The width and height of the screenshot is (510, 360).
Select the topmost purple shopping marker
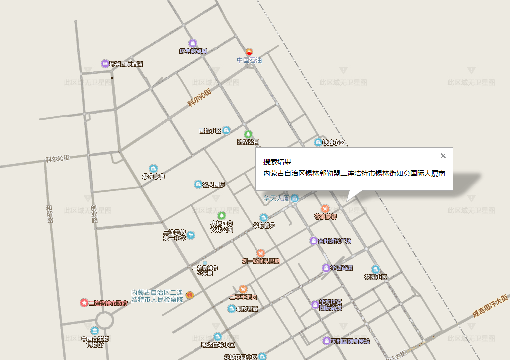(193, 43)
